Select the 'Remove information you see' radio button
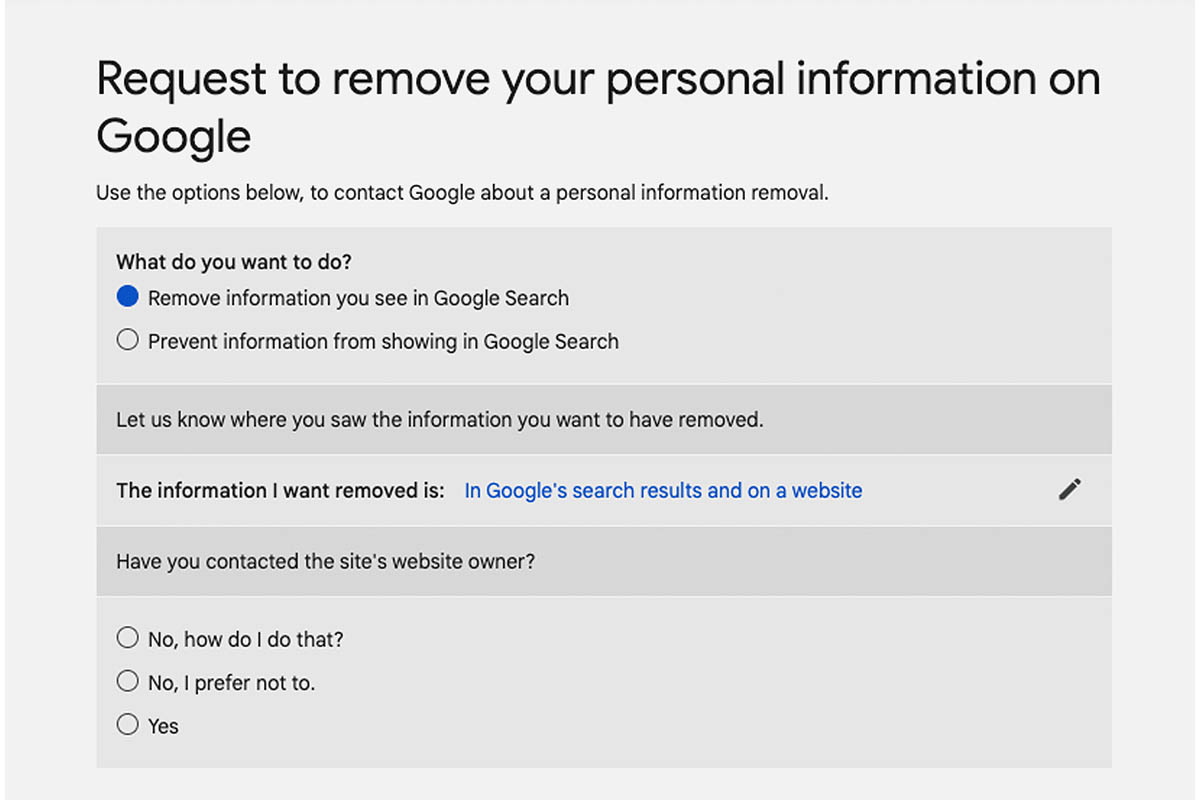1200x800 pixels. coord(127,297)
